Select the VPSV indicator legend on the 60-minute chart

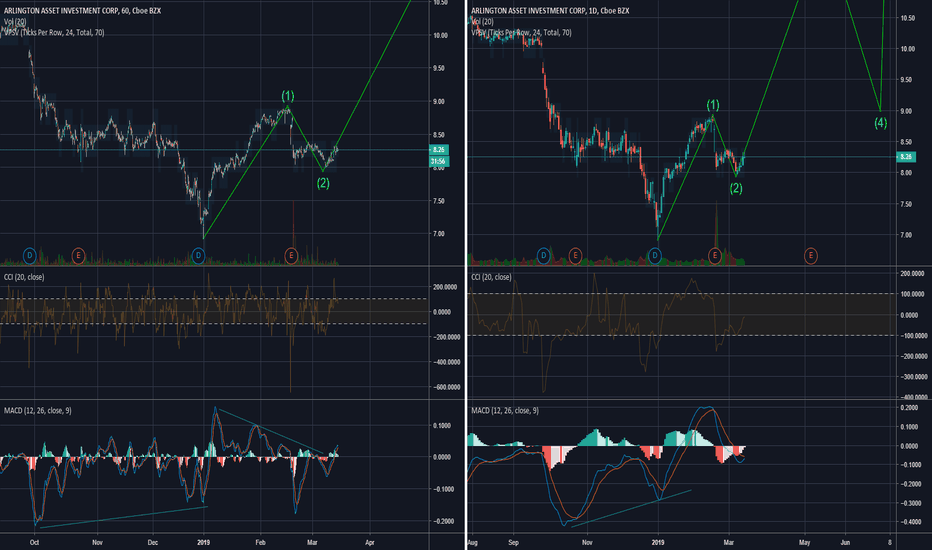(54, 33)
